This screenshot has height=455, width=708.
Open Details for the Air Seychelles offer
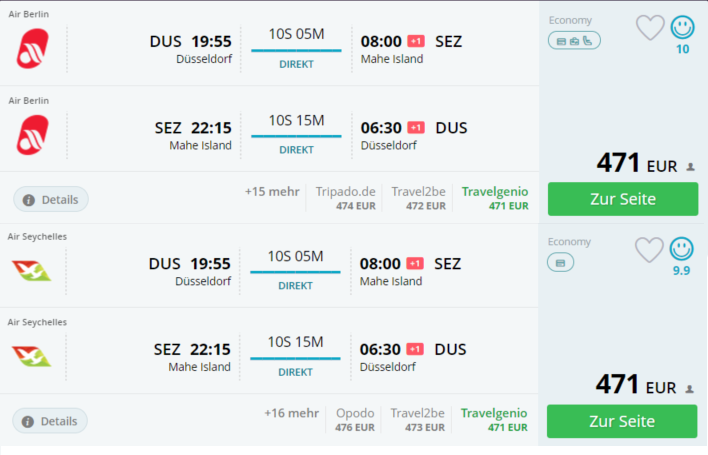pos(50,421)
